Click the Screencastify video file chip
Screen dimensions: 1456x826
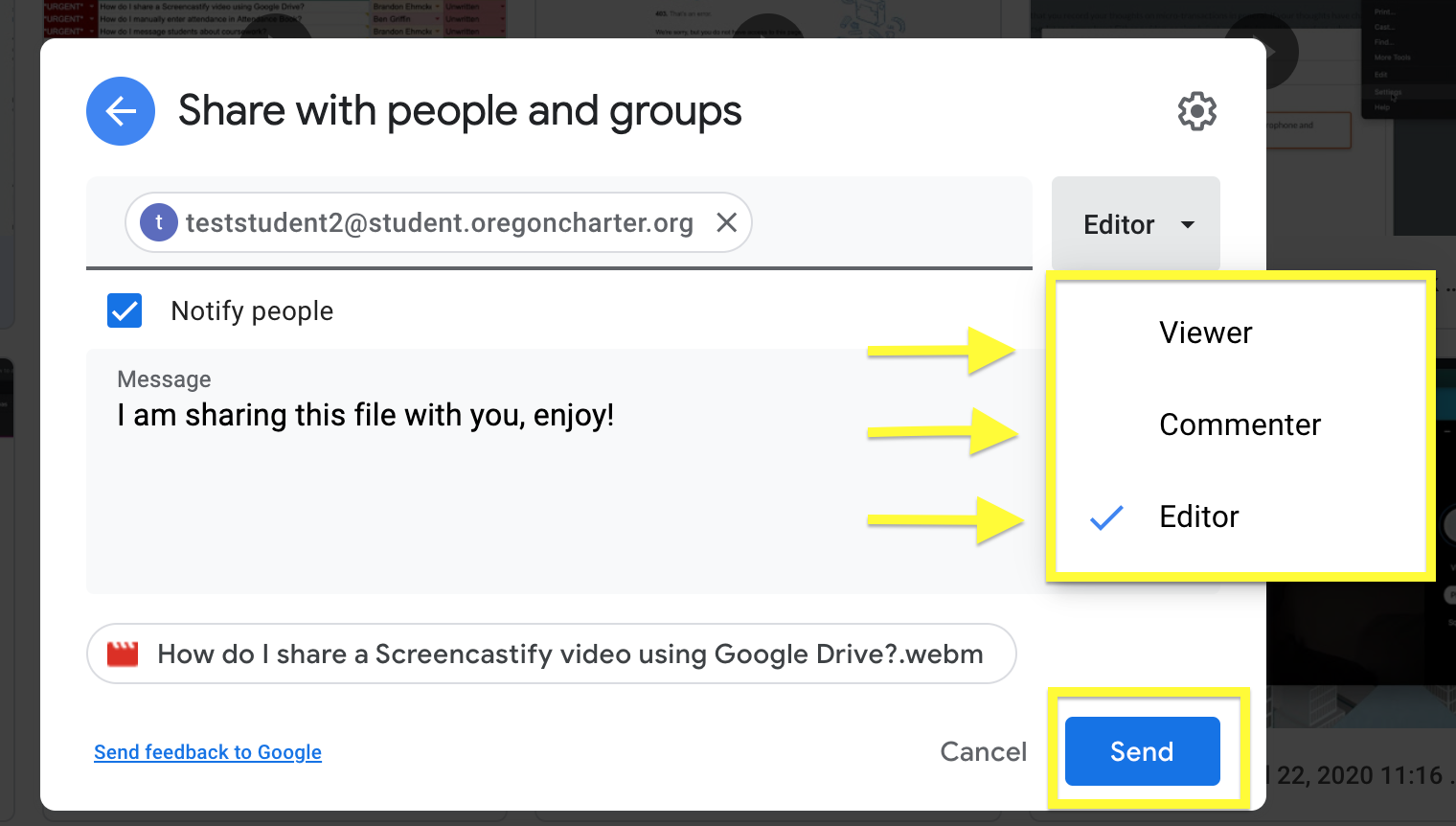552,654
